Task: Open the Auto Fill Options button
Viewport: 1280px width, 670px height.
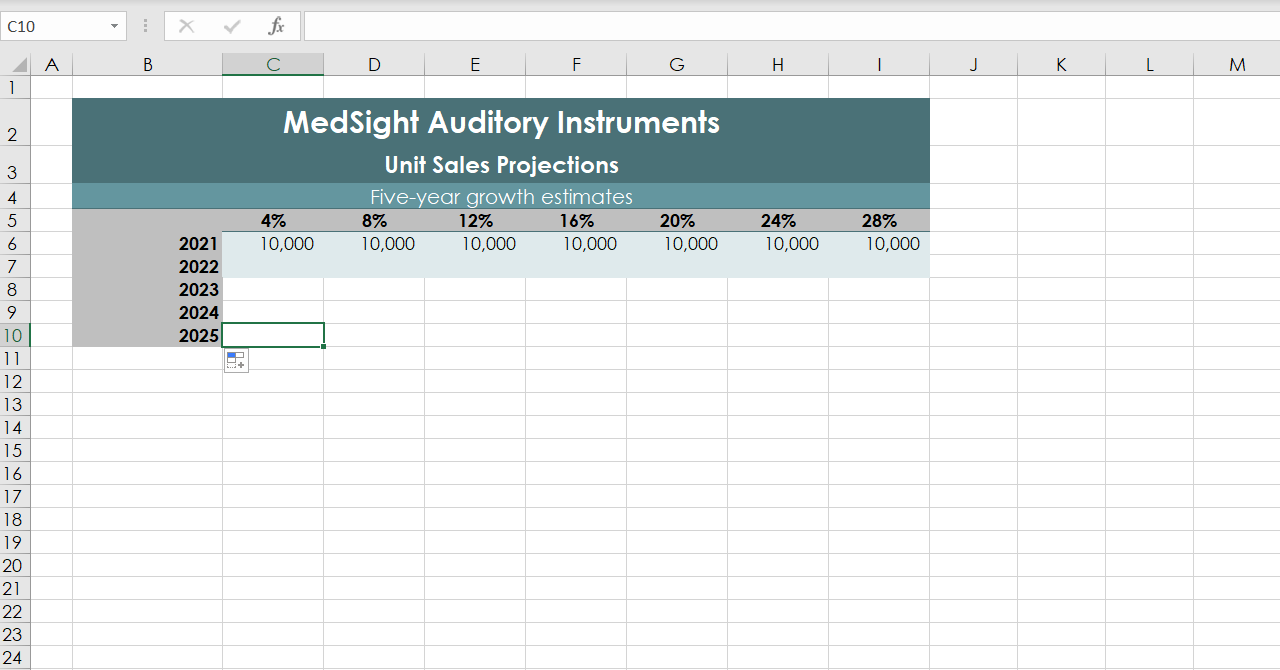Action: [236, 361]
